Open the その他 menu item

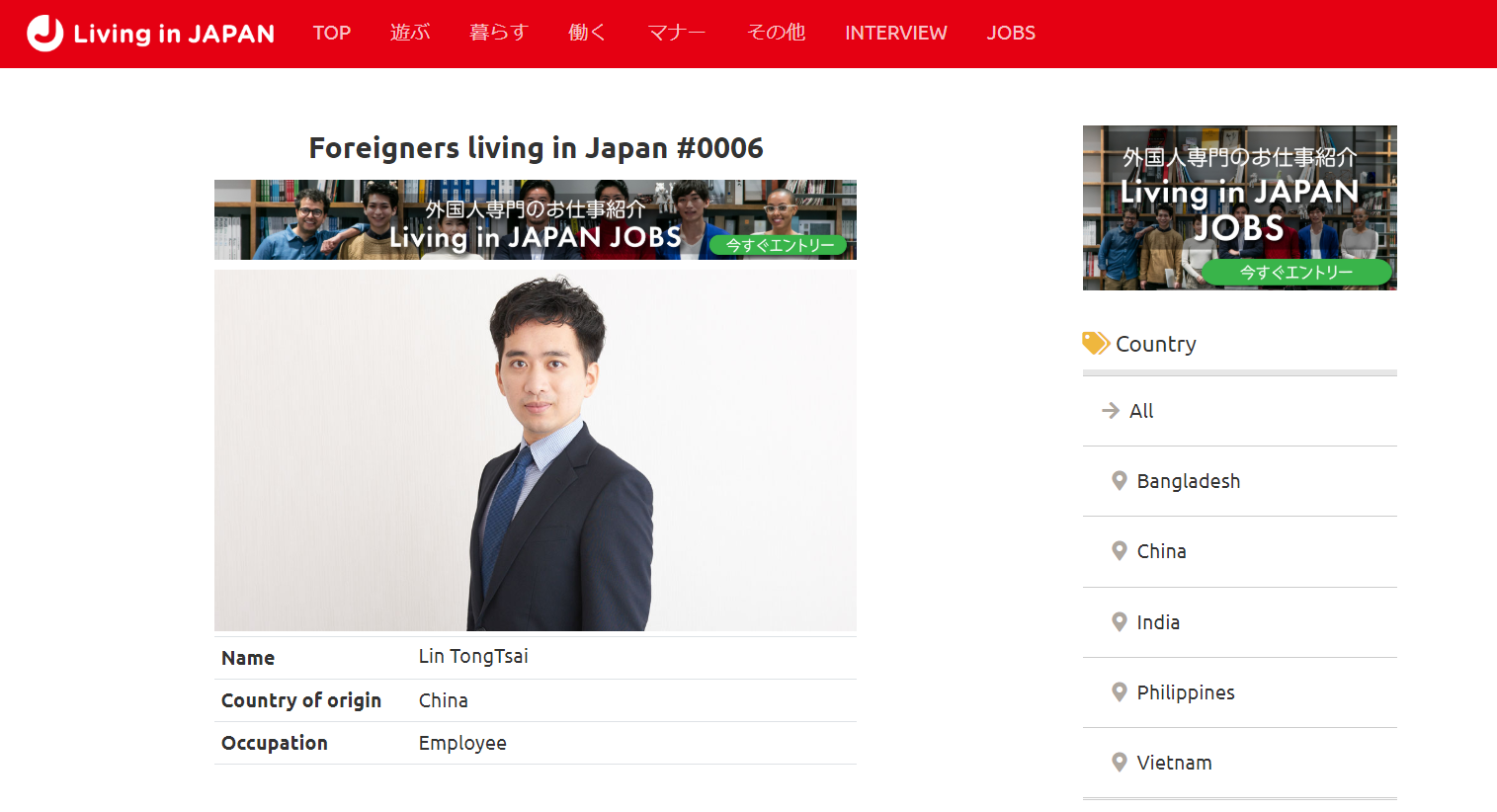point(776,33)
